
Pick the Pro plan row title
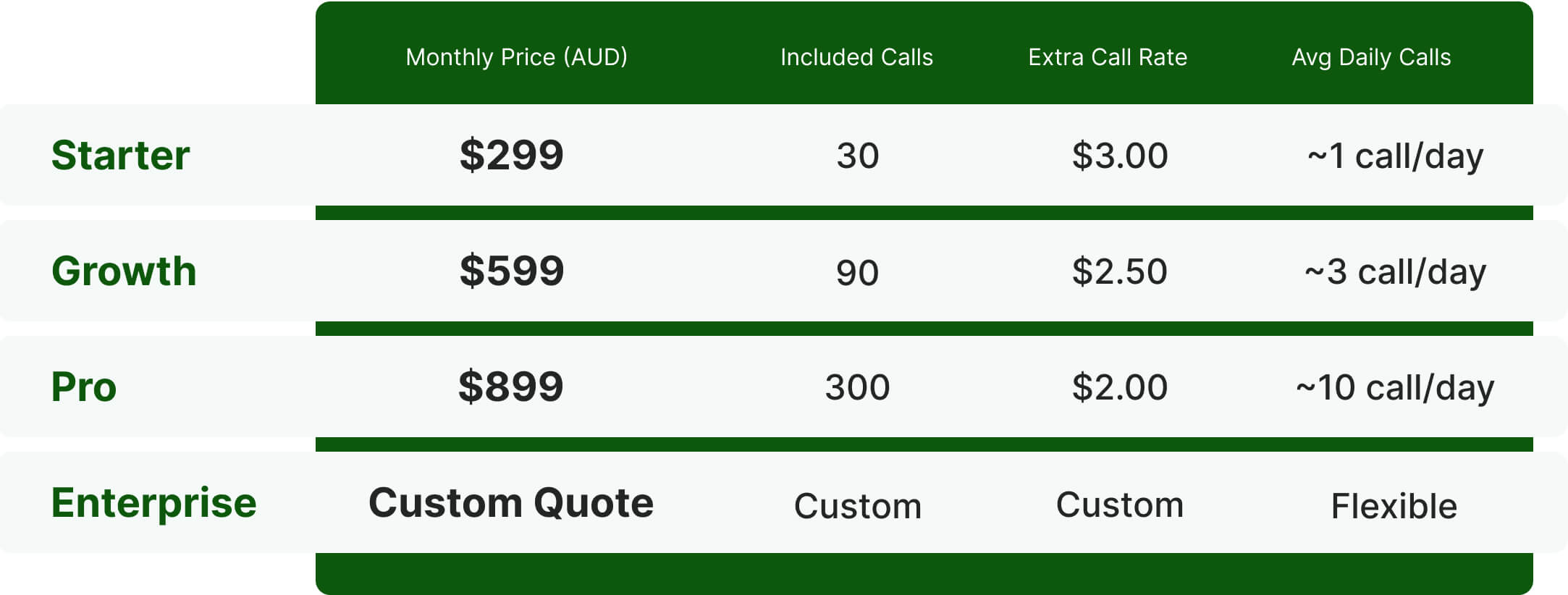(x=84, y=387)
